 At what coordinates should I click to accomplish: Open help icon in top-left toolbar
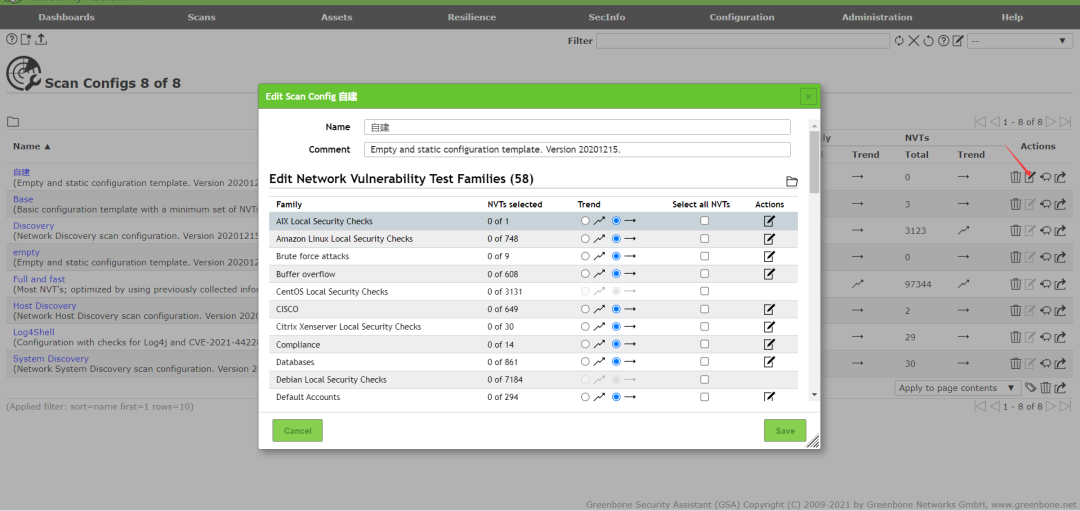[11, 40]
